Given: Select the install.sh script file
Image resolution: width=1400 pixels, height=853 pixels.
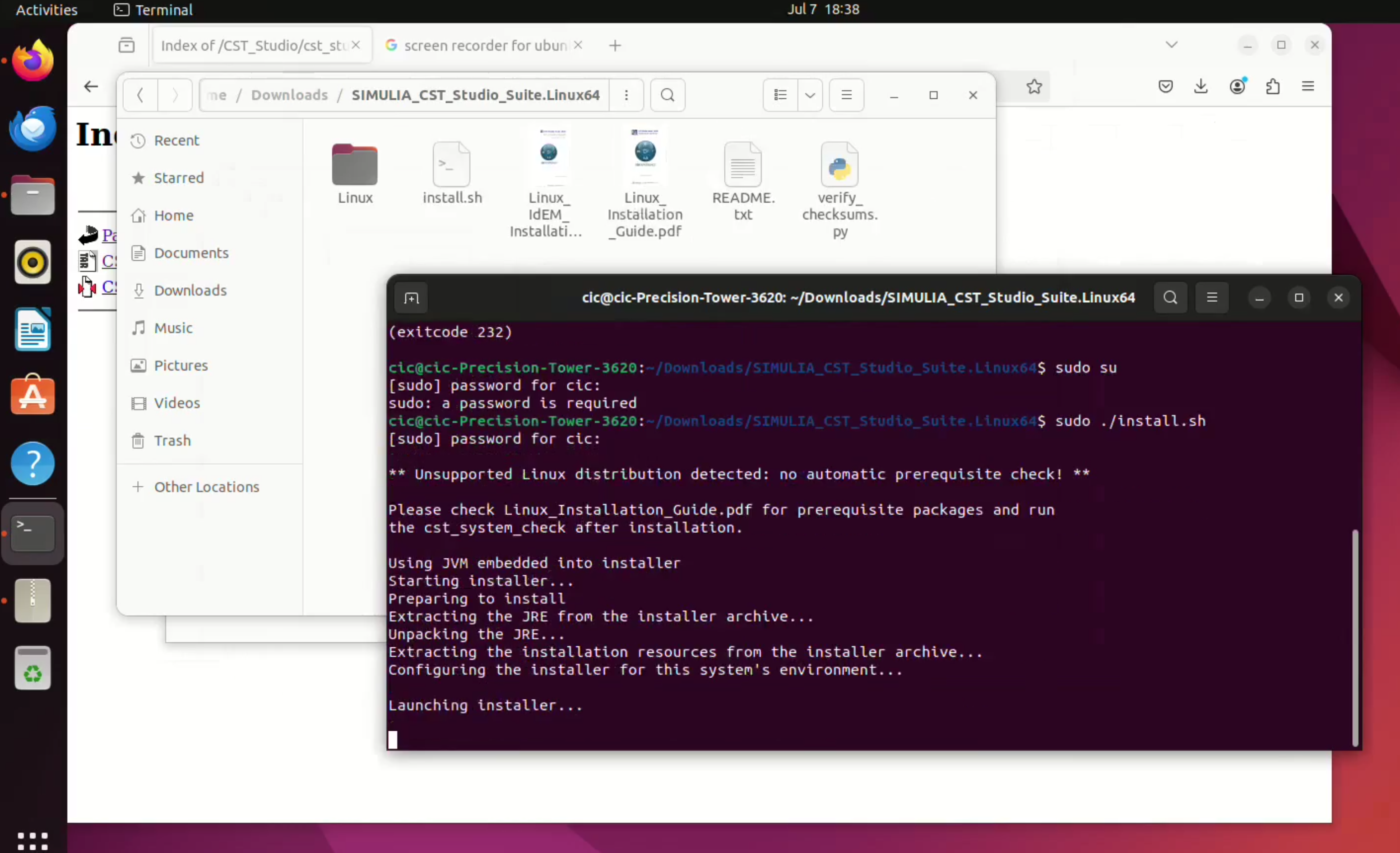Looking at the screenshot, I should point(452,173).
